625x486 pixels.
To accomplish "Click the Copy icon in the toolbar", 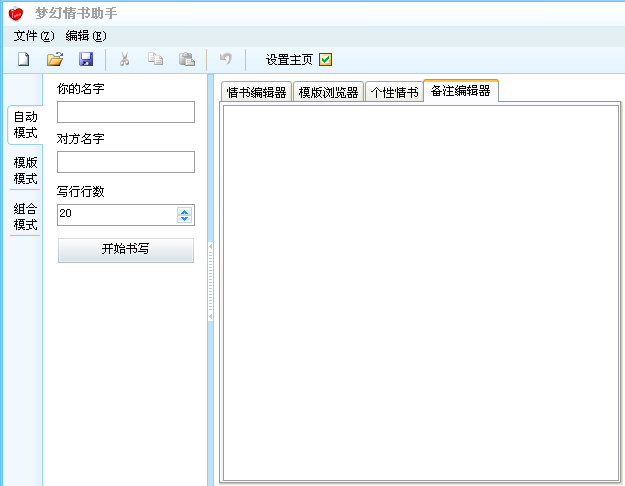I will pyautogui.click(x=155, y=59).
